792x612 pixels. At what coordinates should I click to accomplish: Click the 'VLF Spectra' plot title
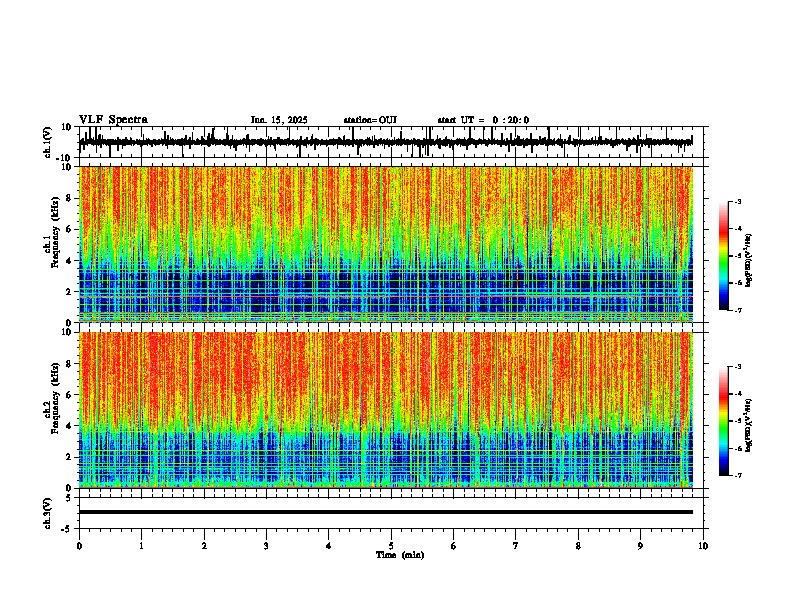[x=113, y=120]
